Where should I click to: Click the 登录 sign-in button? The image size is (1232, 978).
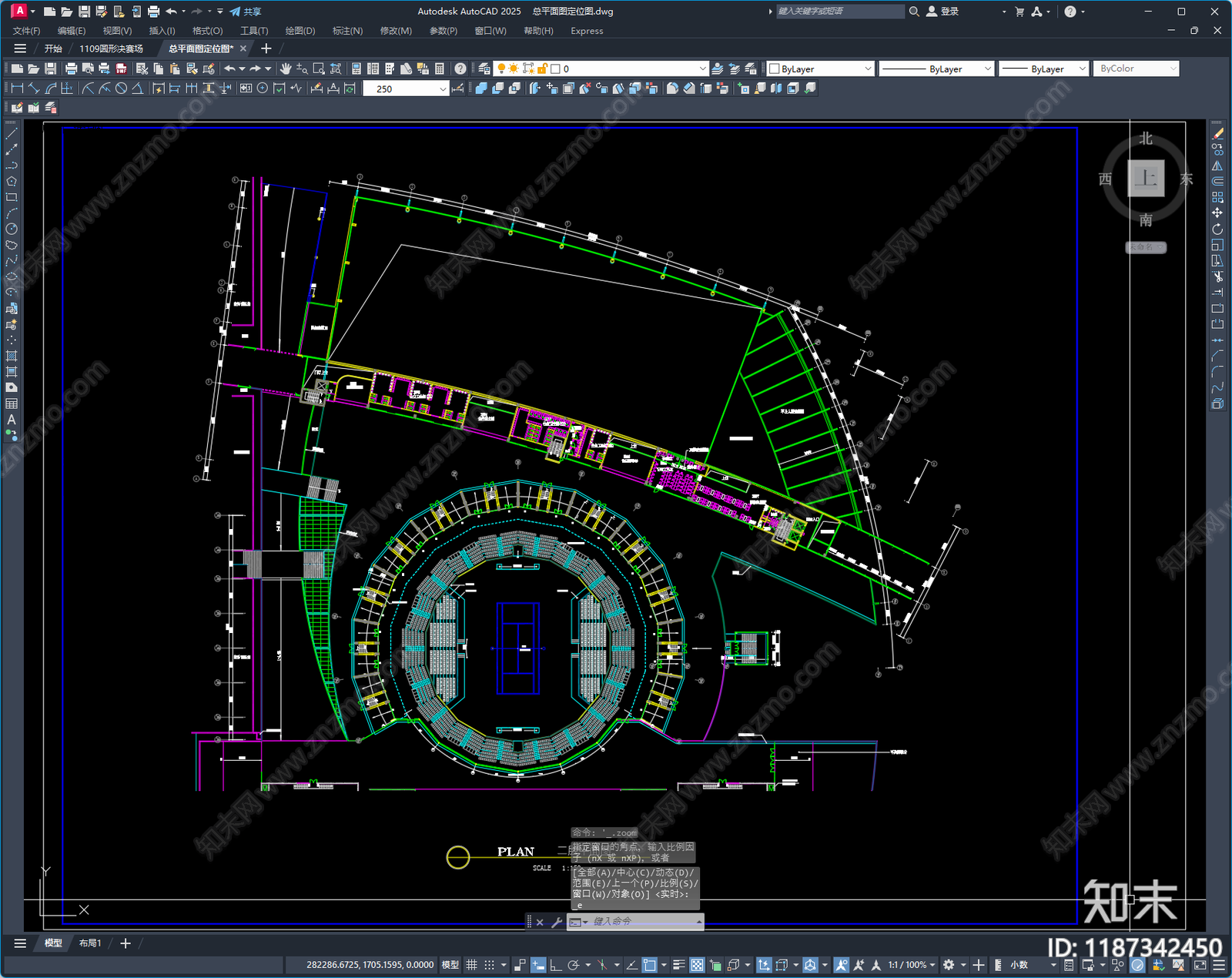click(943, 12)
